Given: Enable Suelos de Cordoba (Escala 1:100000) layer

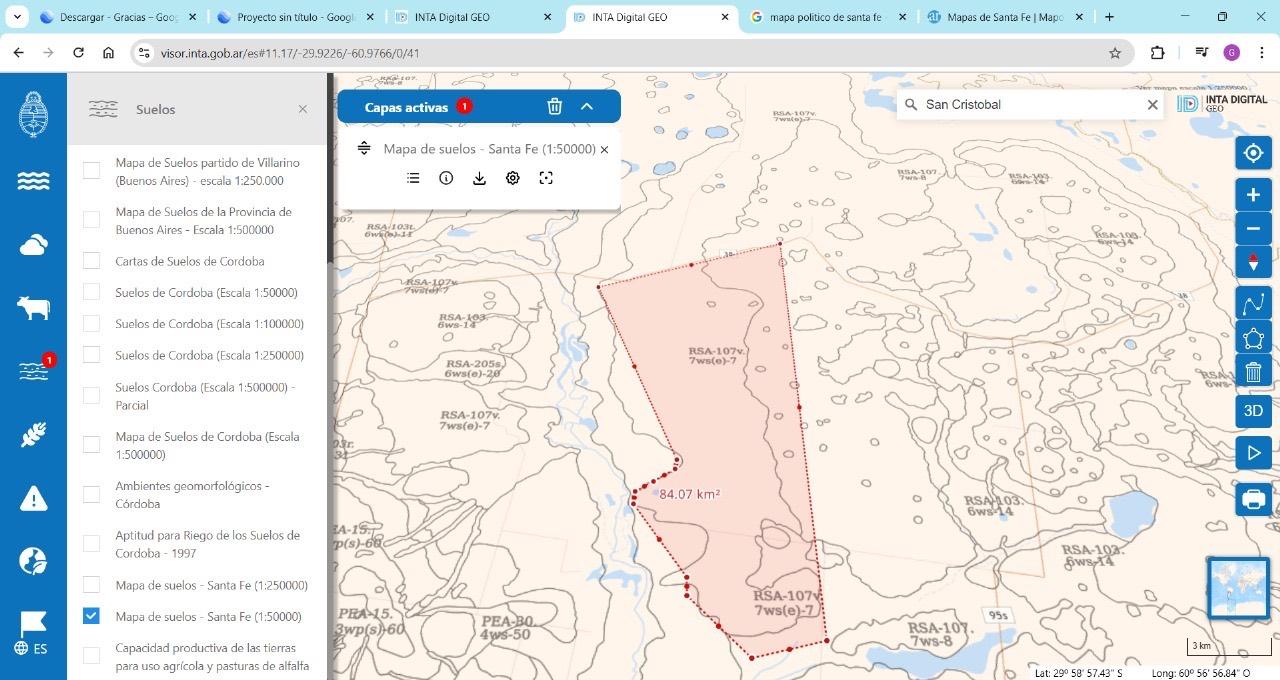Looking at the screenshot, I should (x=91, y=323).
